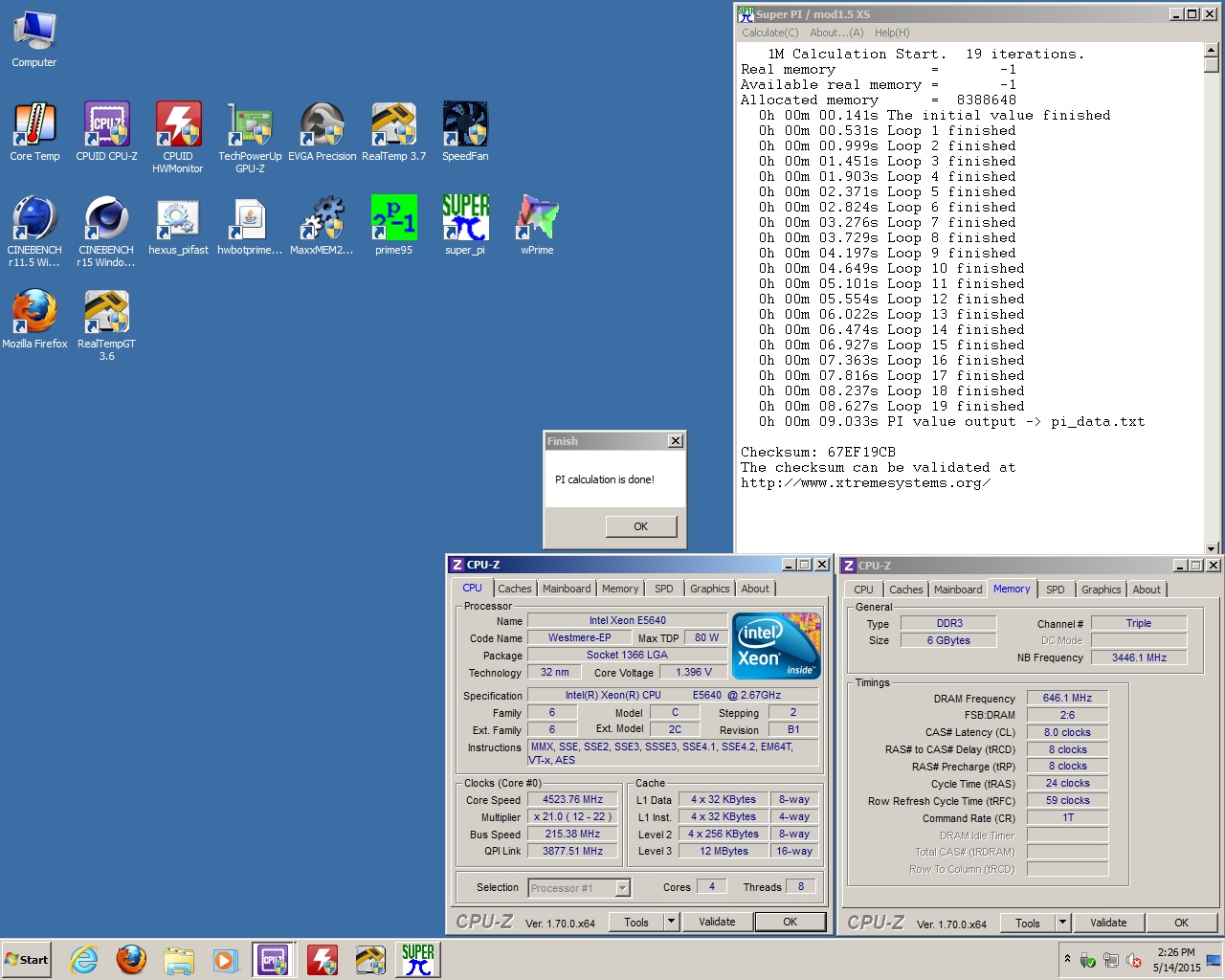
Task: Show hidden system tray icons
Action: coord(1067,959)
